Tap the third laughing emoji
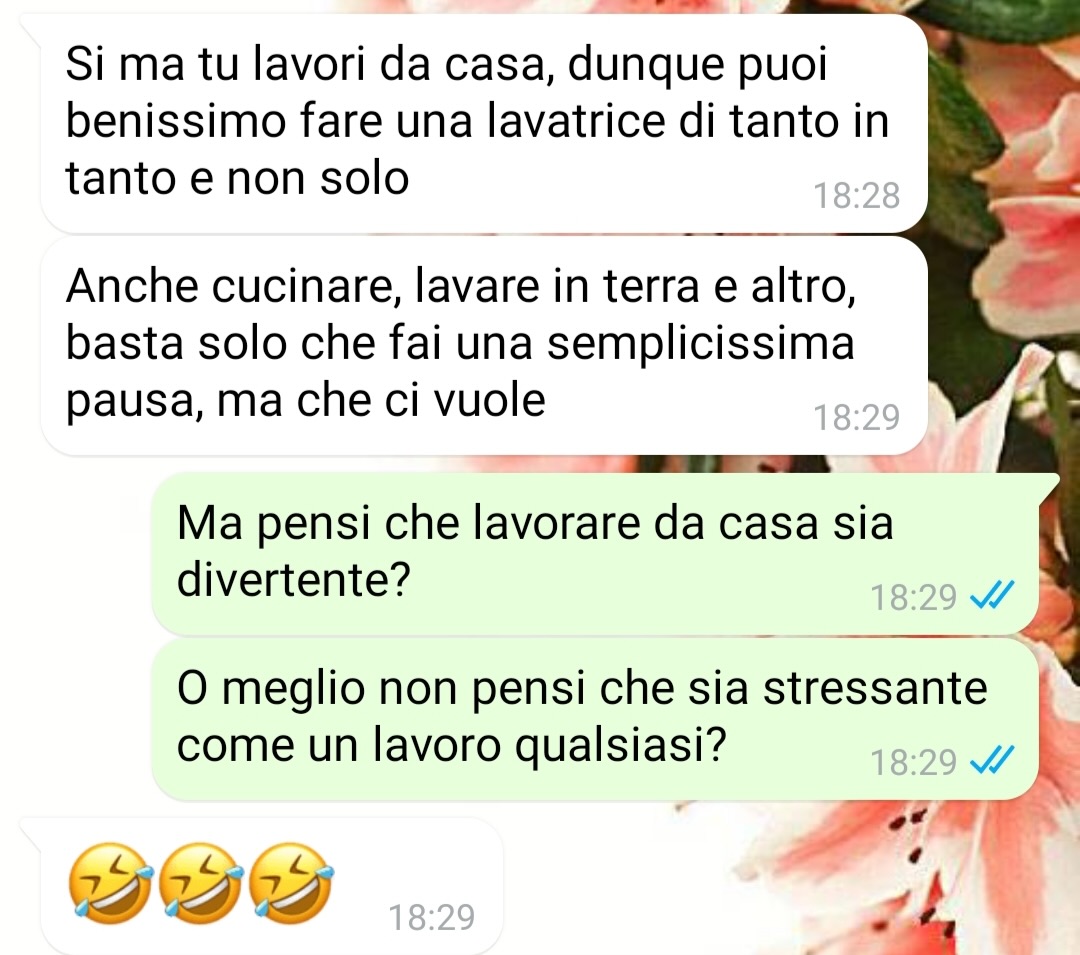This screenshot has width=1080, height=955. coord(291,883)
